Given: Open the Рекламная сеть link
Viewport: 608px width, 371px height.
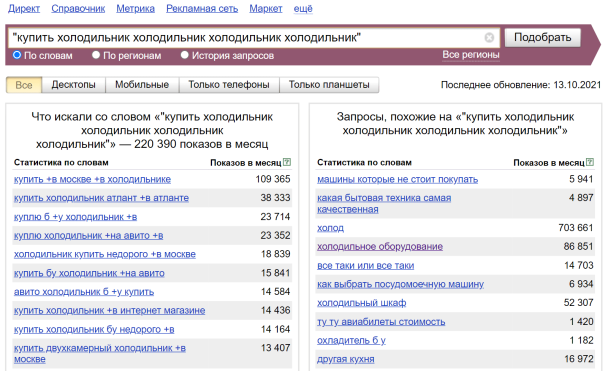Looking at the screenshot, I should click(202, 9).
